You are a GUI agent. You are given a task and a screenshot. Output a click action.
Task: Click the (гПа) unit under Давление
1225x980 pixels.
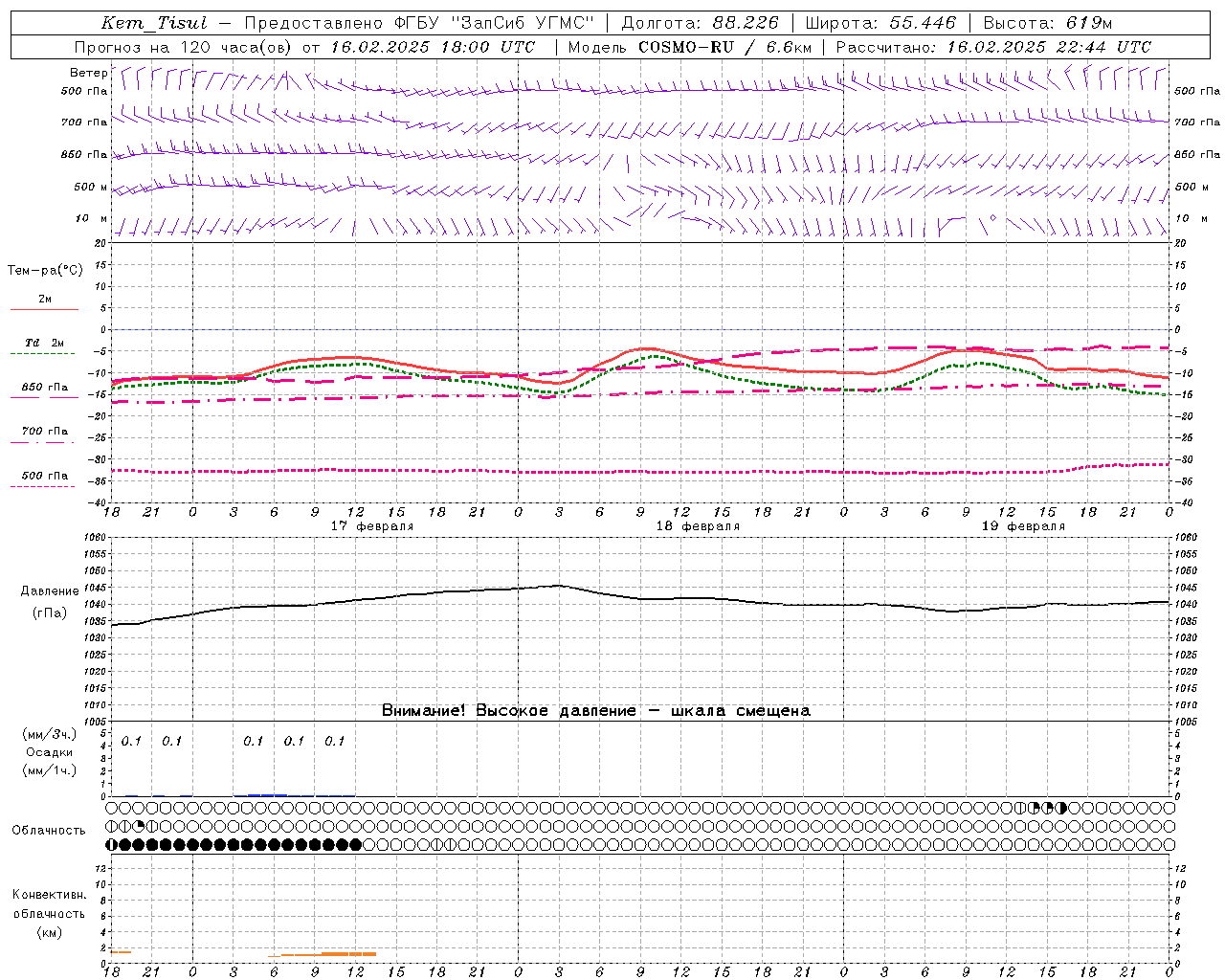click(50, 613)
